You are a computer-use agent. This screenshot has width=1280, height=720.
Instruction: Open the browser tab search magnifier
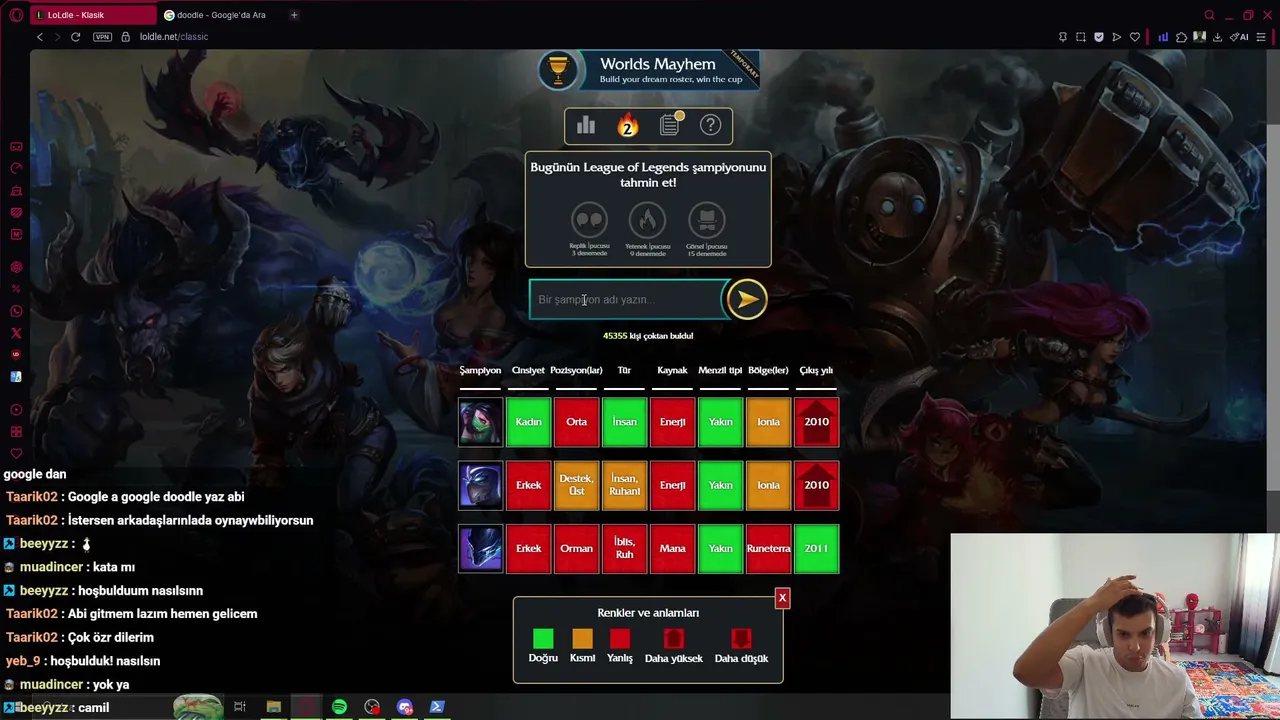pos(1210,15)
